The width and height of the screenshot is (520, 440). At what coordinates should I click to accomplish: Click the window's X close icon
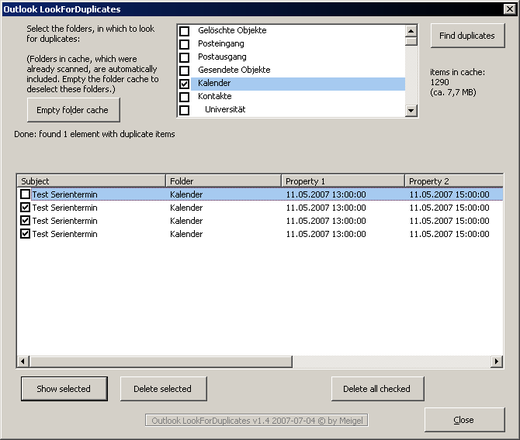tap(510, 9)
